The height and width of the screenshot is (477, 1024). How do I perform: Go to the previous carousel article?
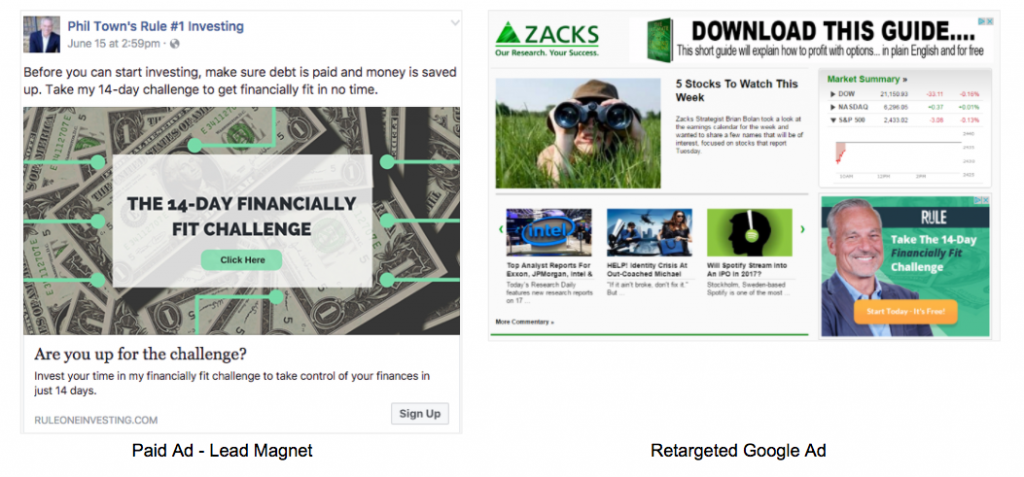click(501, 229)
